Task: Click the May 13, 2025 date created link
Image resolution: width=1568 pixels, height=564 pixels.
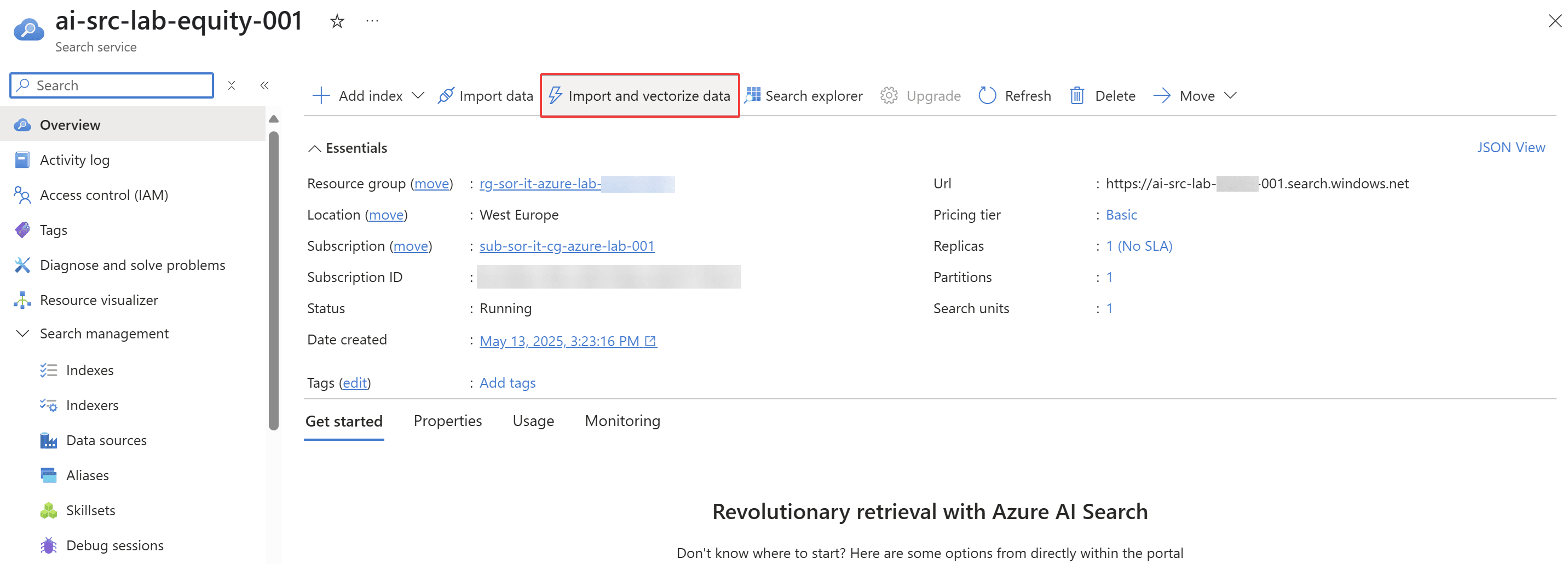Action: 568,341
